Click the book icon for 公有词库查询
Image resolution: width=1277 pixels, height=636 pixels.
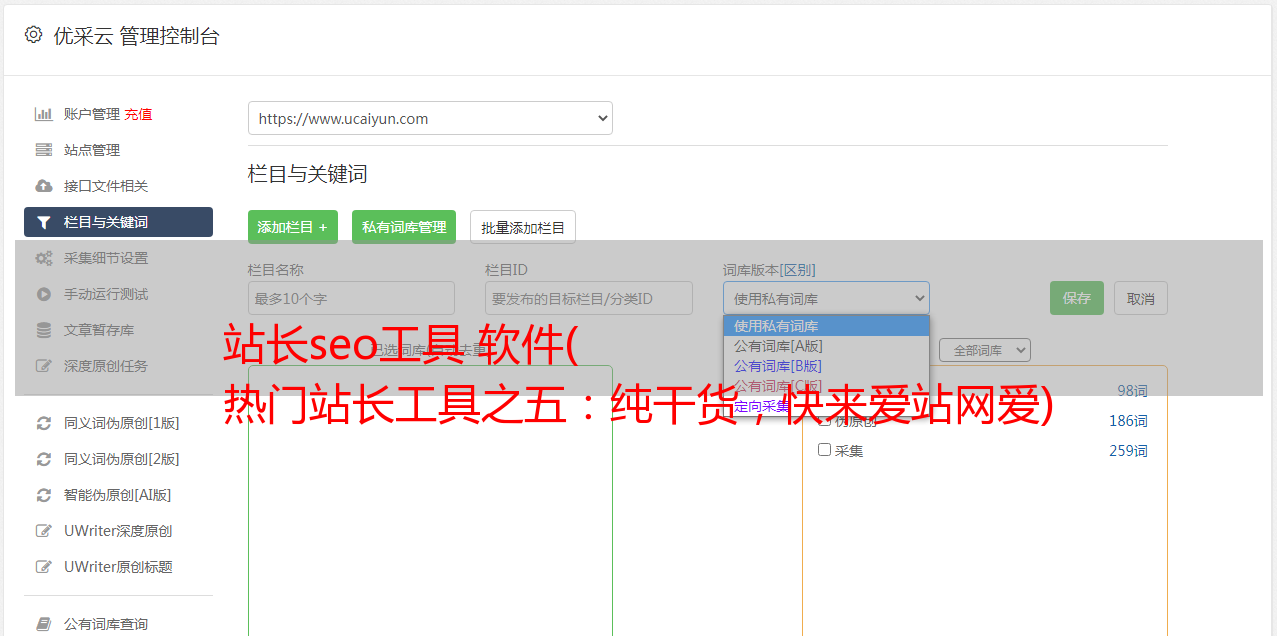tap(43, 624)
